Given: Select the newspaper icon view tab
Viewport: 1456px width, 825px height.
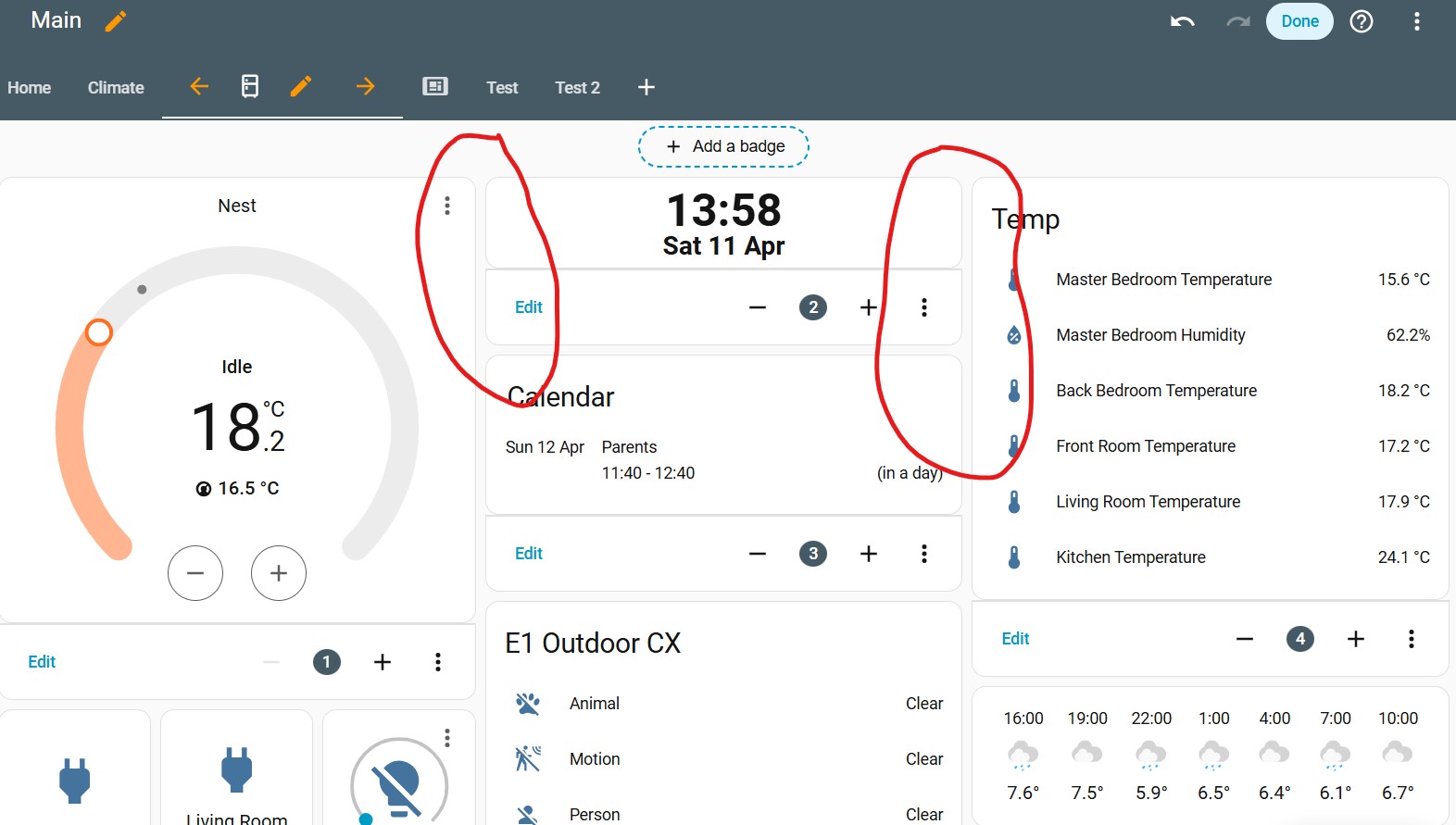Looking at the screenshot, I should (435, 86).
